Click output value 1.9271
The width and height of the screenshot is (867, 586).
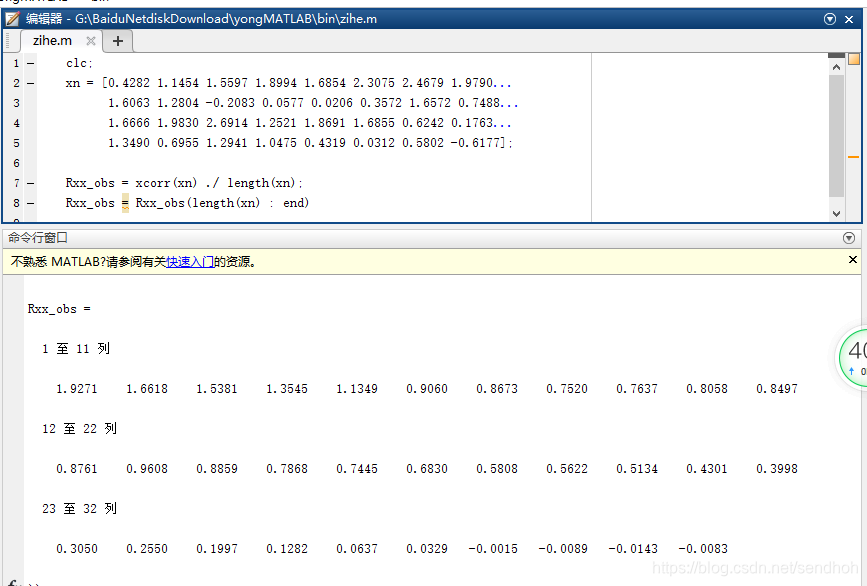(77, 389)
